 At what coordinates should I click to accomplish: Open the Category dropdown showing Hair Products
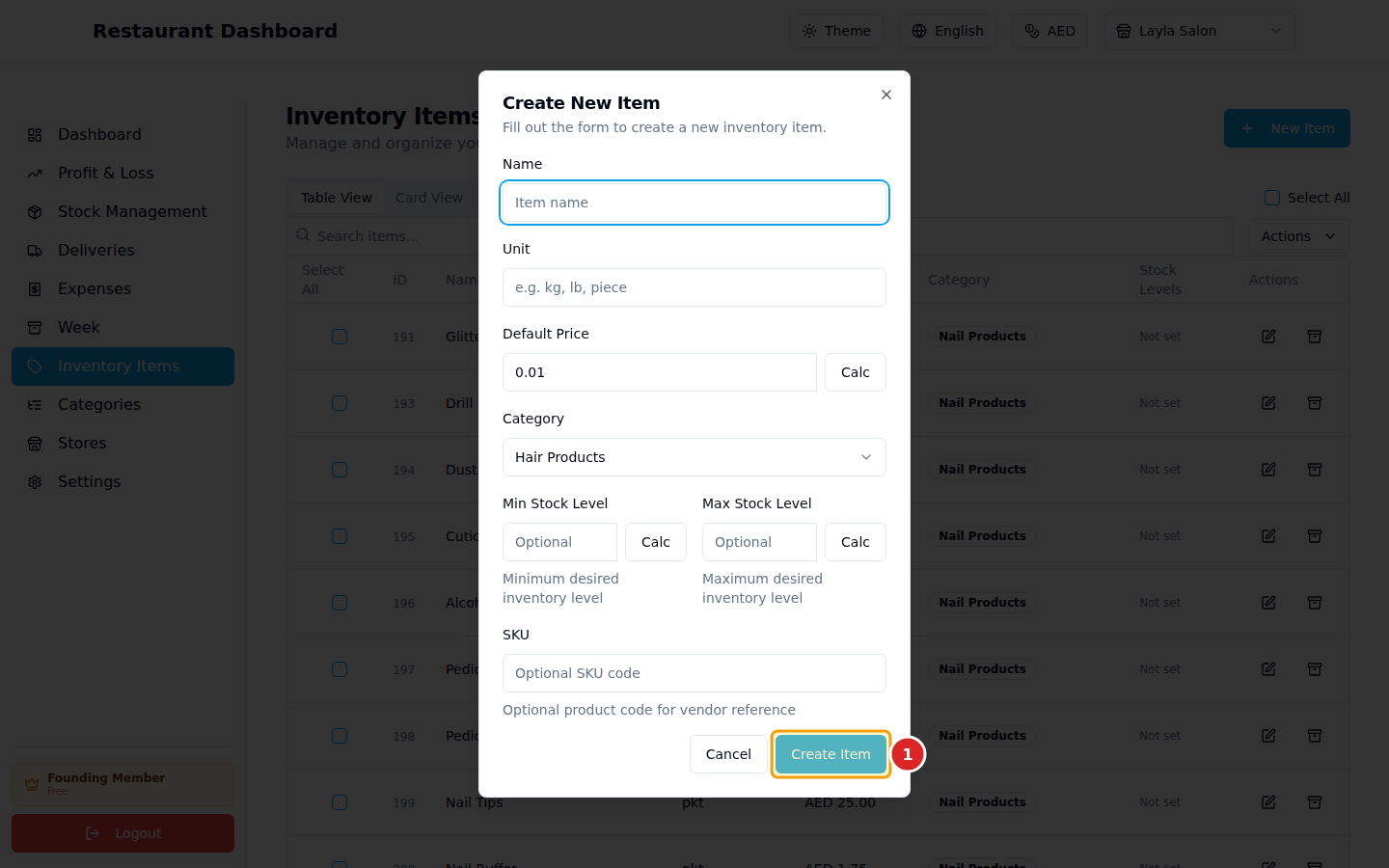click(694, 457)
